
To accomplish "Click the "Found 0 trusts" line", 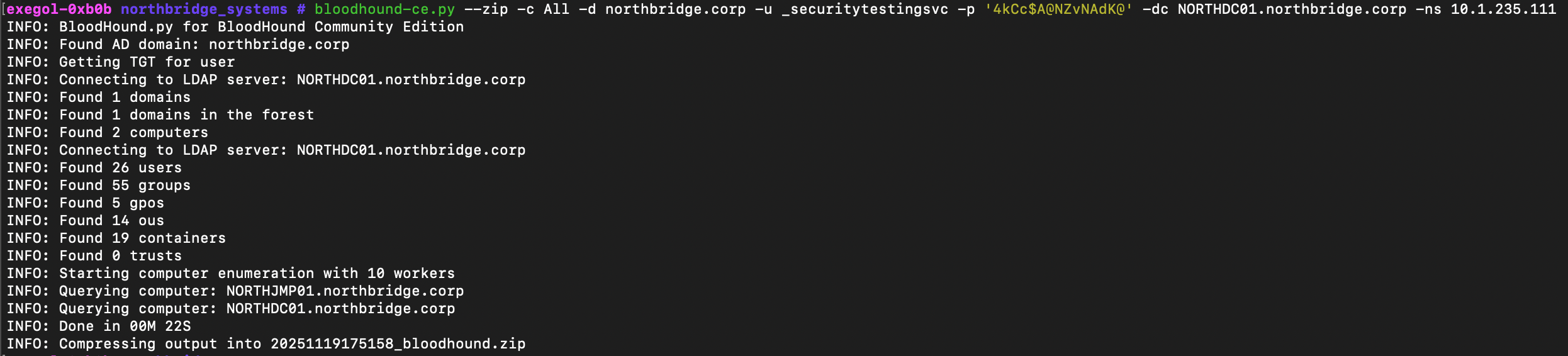I will (94, 256).
